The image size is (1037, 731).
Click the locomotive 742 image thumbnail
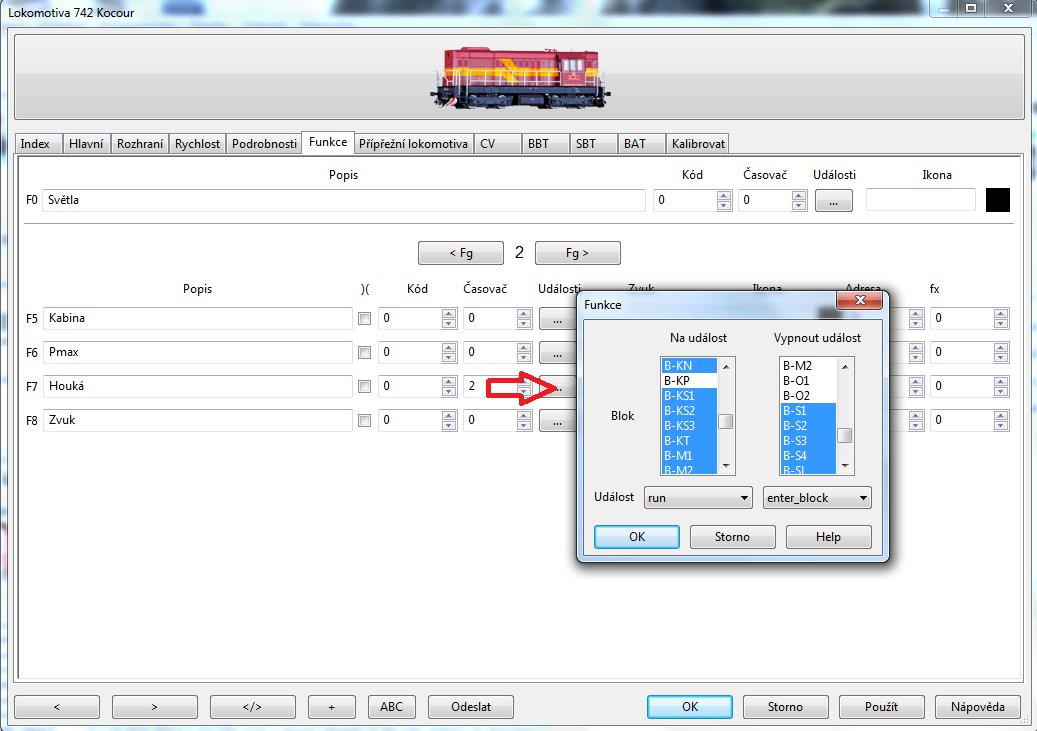[x=519, y=77]
